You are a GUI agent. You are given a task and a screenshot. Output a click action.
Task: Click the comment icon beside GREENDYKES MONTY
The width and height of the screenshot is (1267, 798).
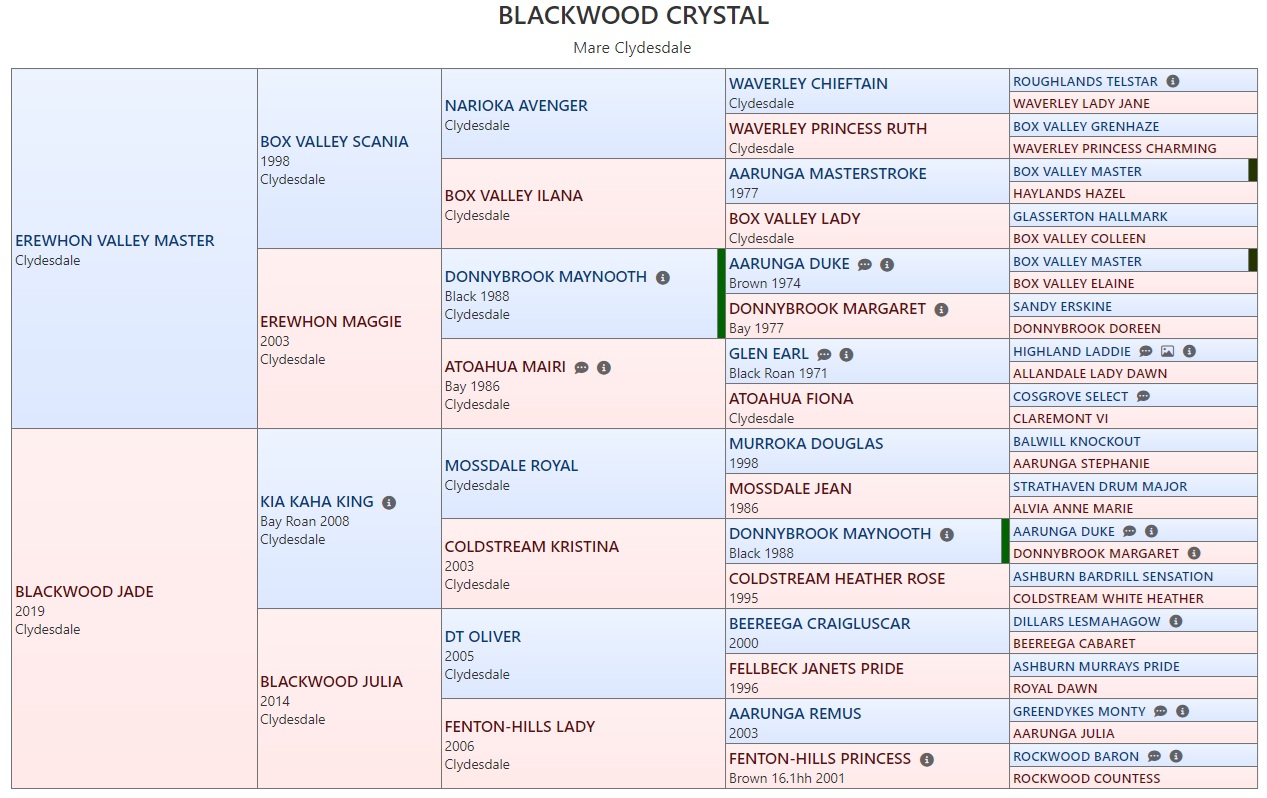1160,712
